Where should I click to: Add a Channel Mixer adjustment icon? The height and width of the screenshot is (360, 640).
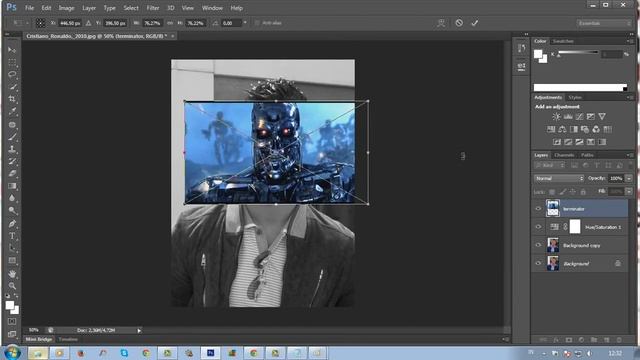[596, 129]
